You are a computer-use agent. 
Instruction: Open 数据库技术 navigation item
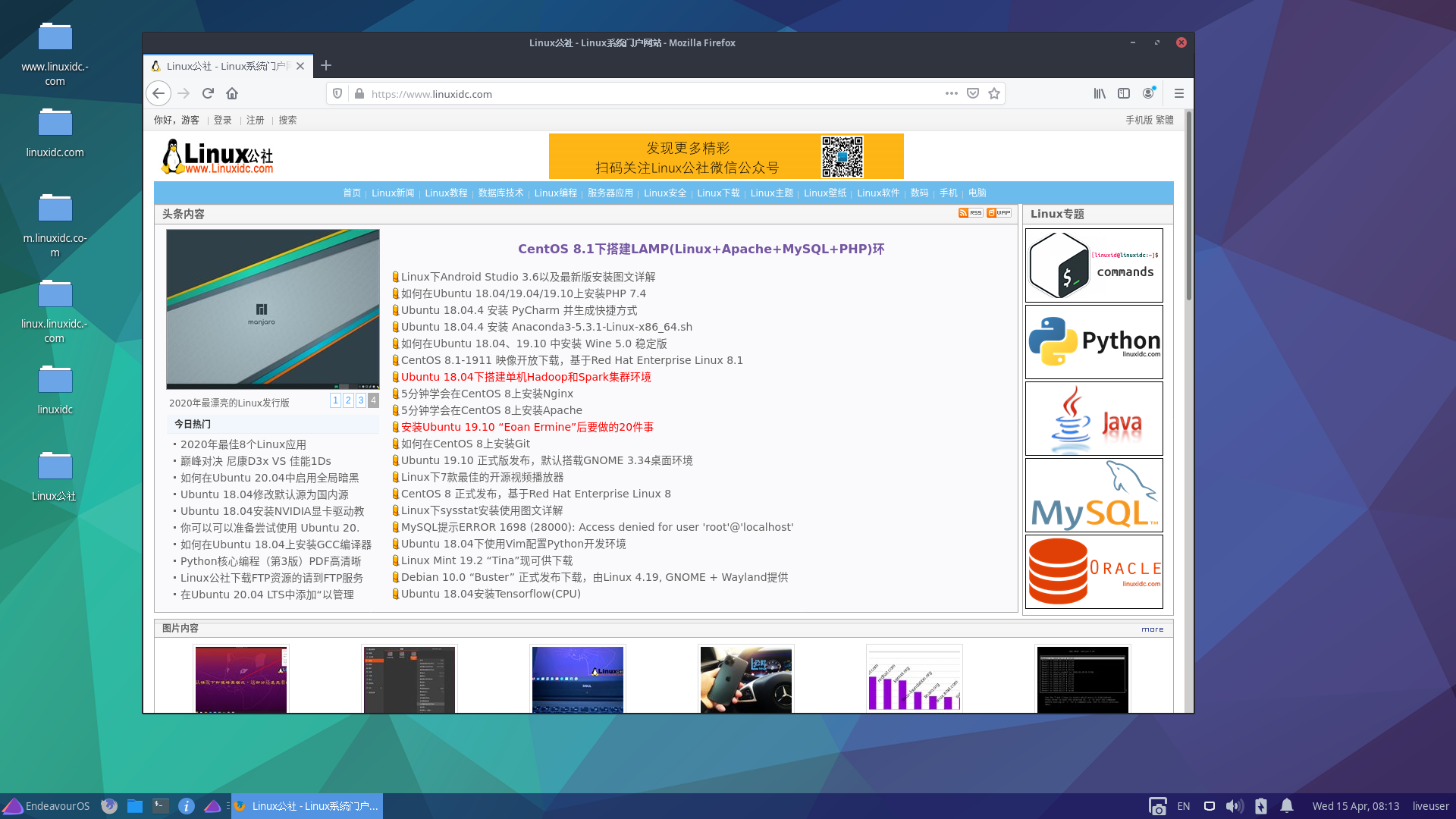pos(500,193)
